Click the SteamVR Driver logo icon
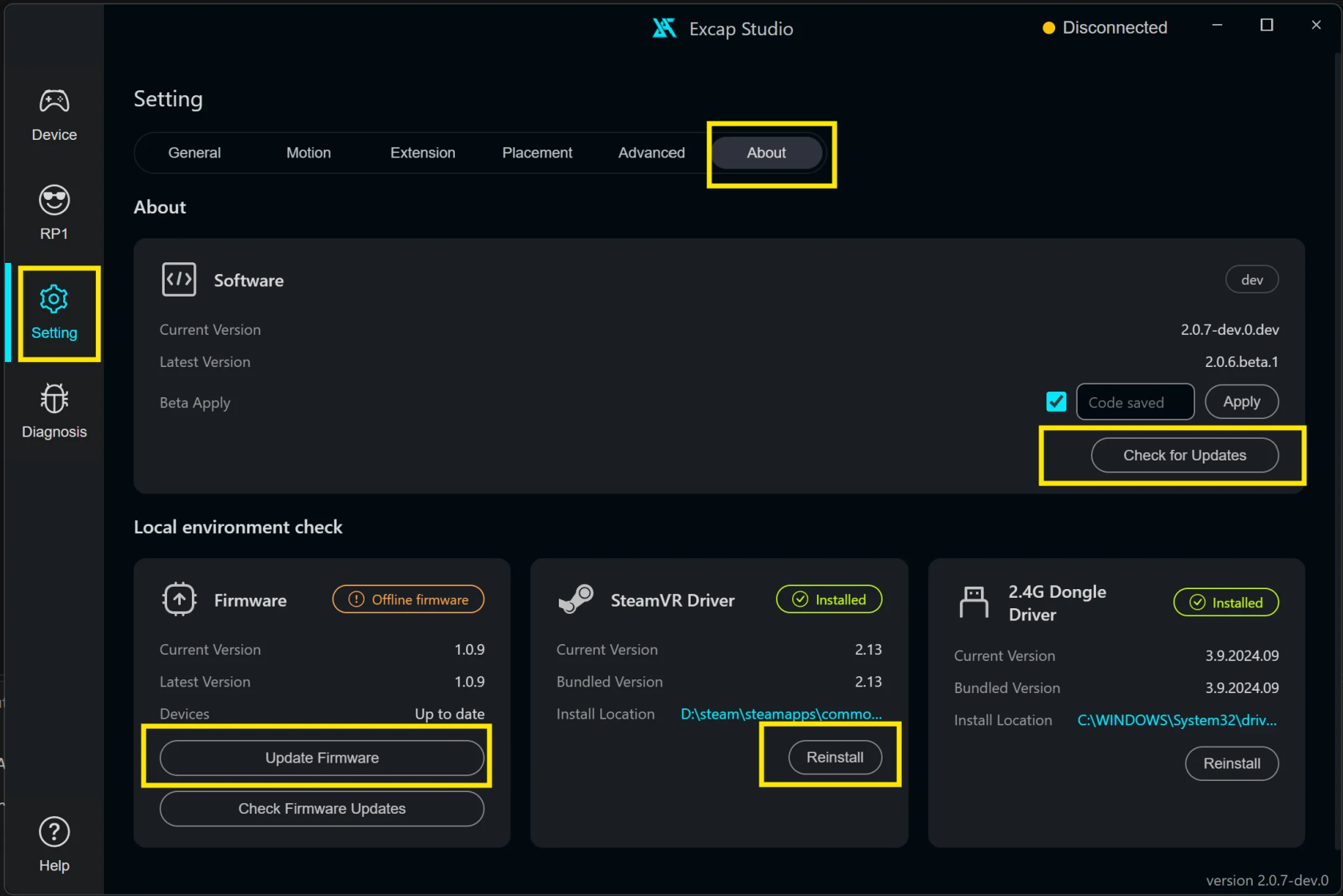 coord(576,599)
